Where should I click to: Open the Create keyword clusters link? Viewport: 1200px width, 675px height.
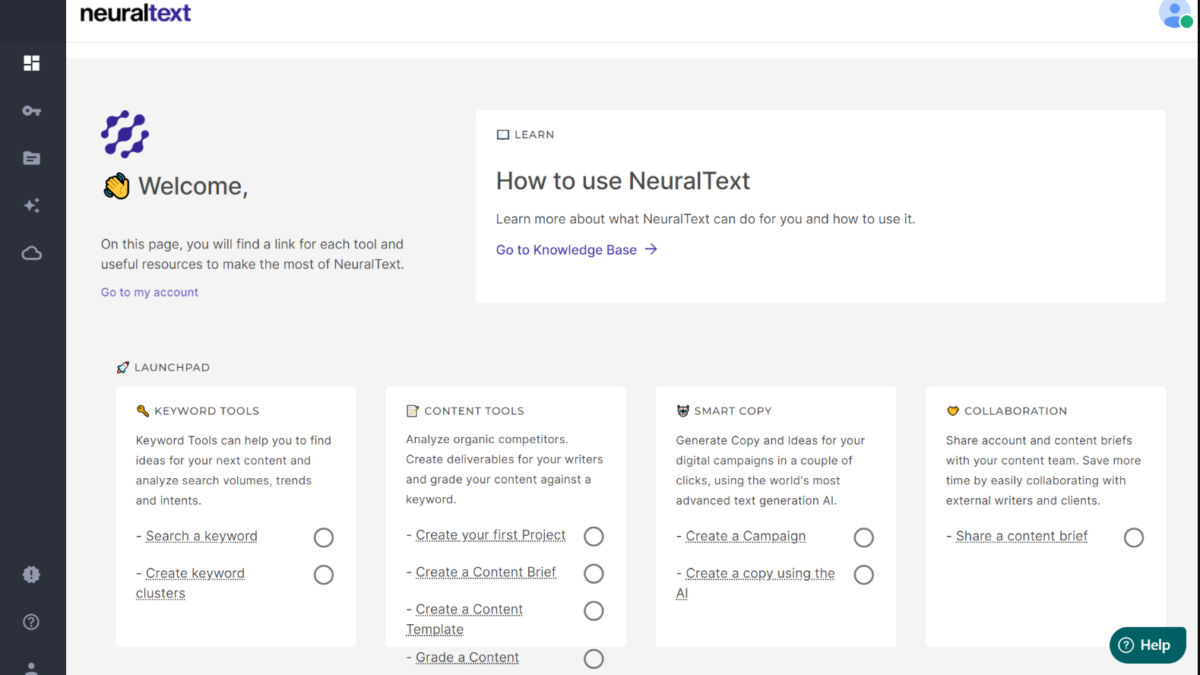coord(190,583)
